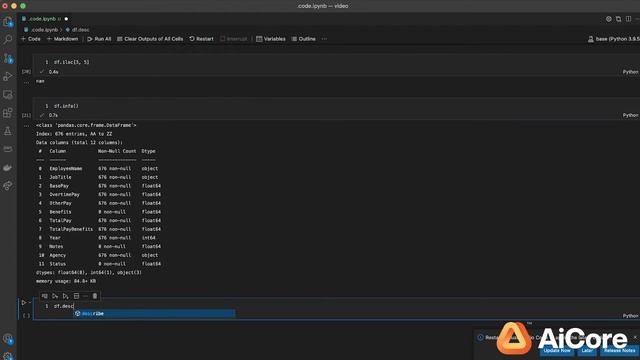Screen dimensions: 640x360
Task: Open output options ellipsis for nan output
Action: (x=27, y=82)
